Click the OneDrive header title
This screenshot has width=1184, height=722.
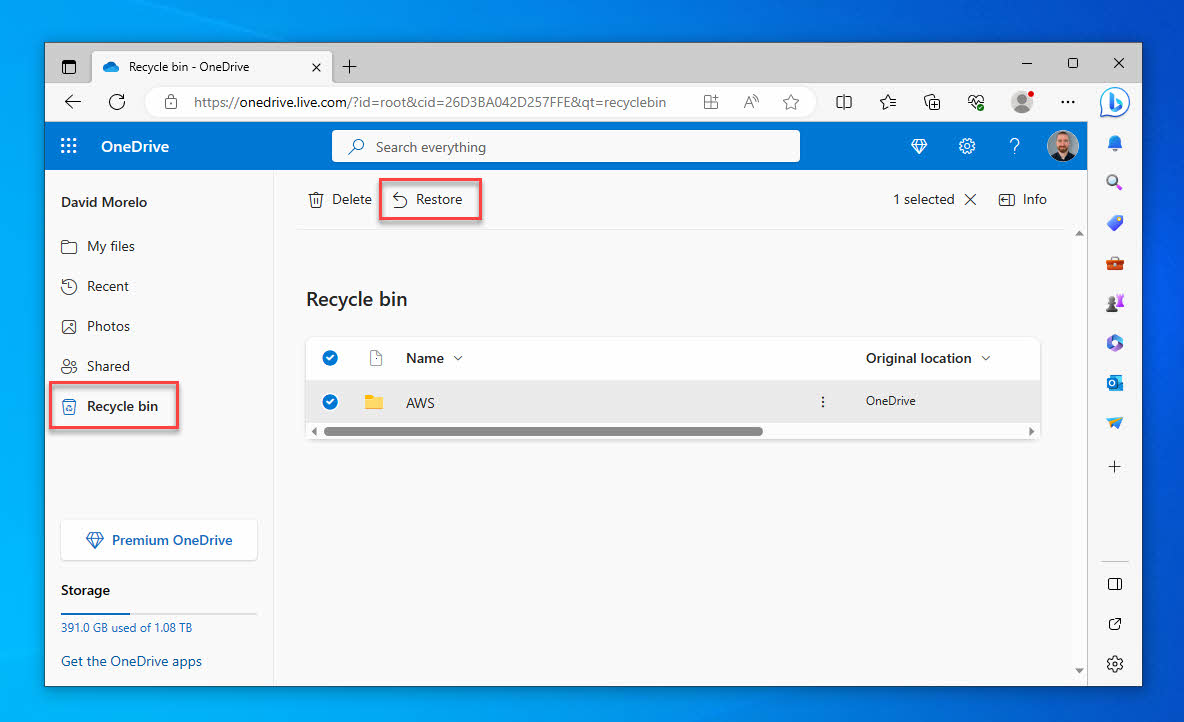(135, 147)
